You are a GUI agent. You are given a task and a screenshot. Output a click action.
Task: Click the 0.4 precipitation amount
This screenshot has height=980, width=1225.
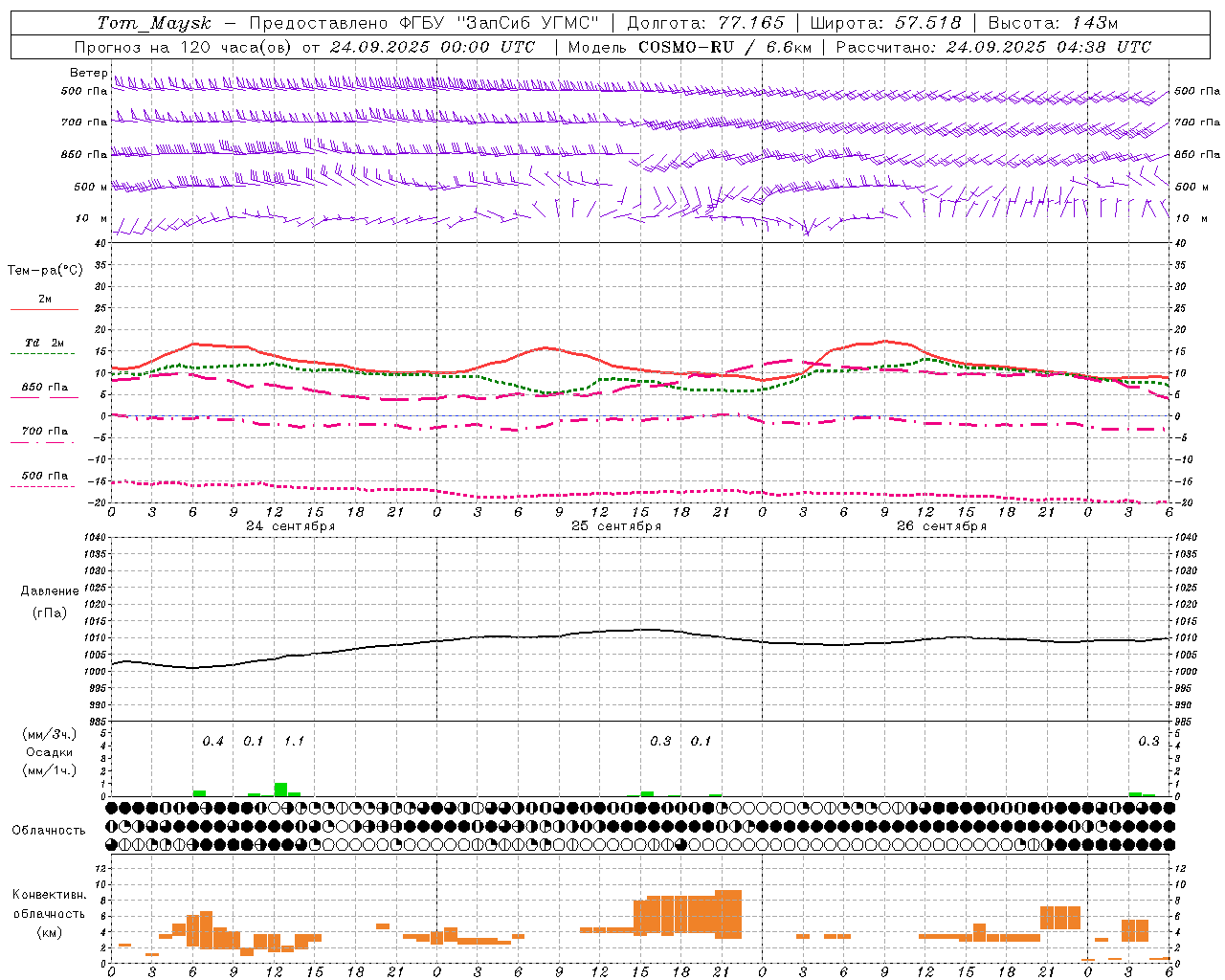point(212,742)
